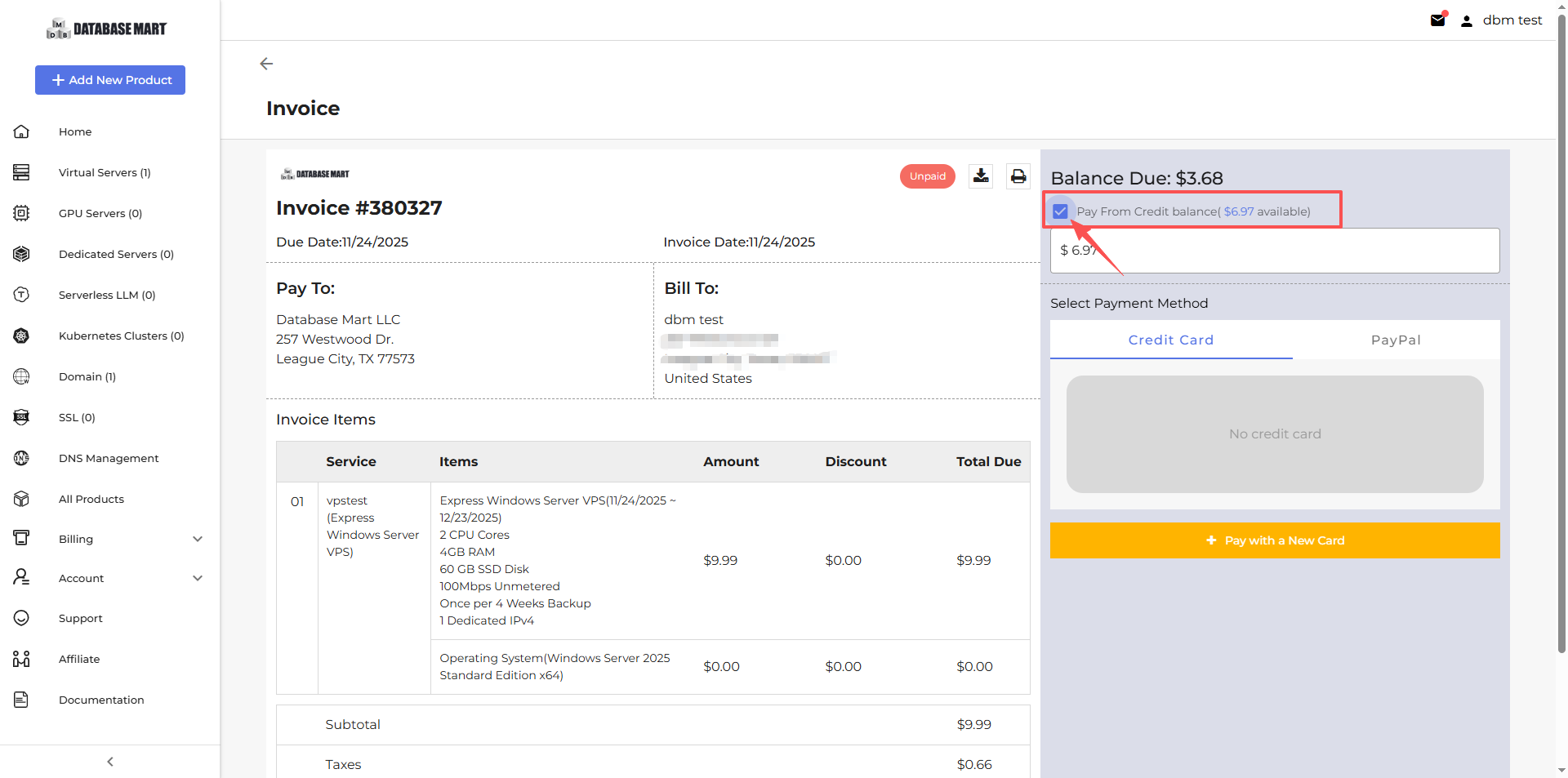Open Dedicated Servers (0)
1568x778 pixels.
point(116,254)
